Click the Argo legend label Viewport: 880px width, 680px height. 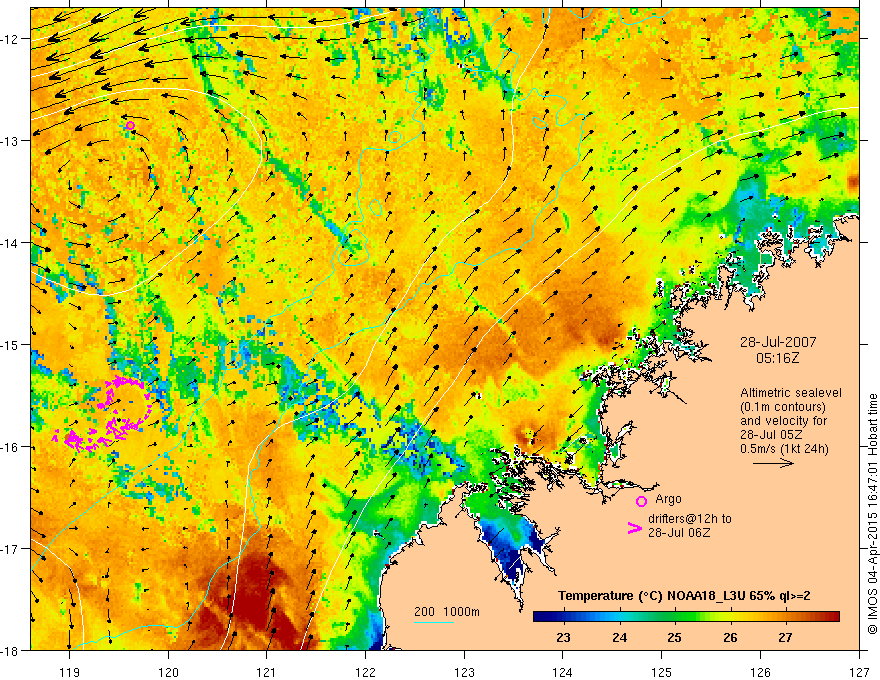pos(668,499)
